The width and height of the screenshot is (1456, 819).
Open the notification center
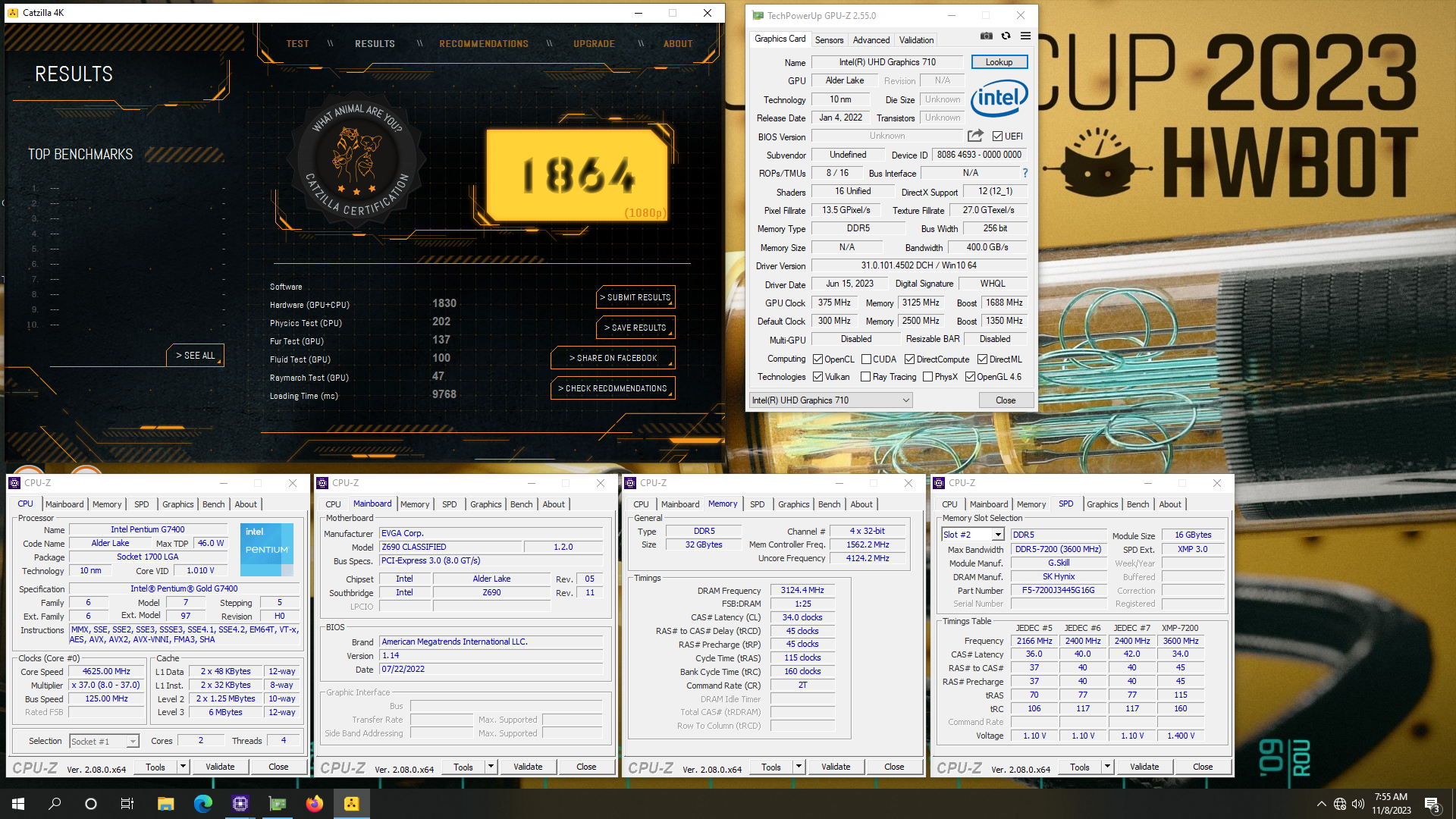(x=1432, y=804)
